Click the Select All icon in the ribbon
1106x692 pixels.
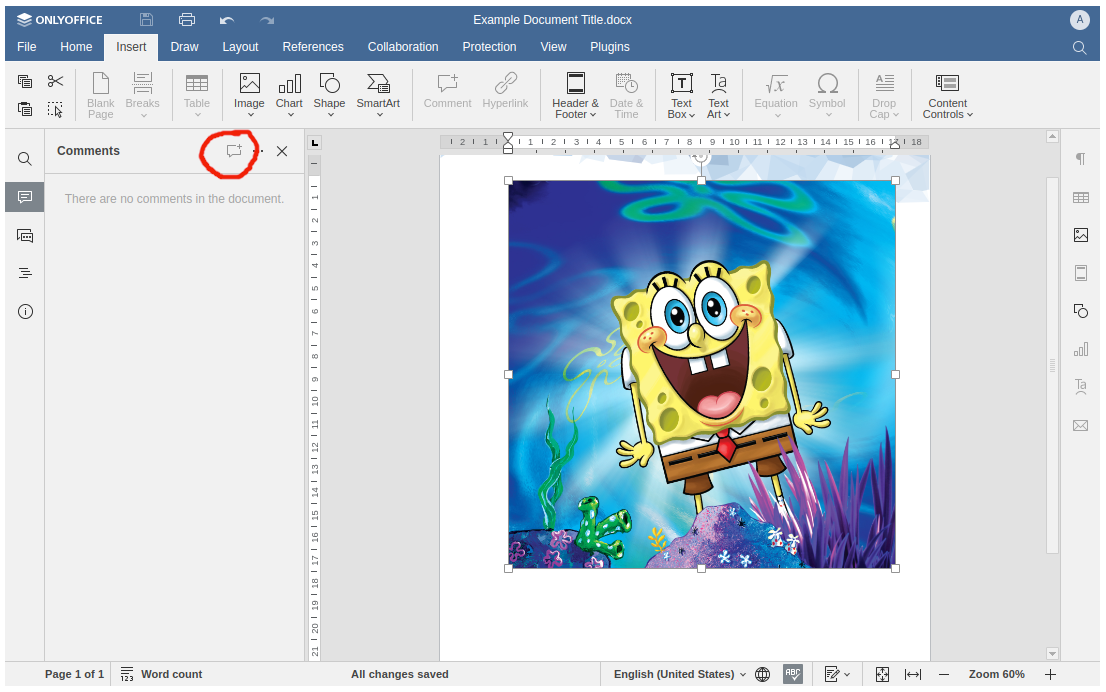(55, 109)
